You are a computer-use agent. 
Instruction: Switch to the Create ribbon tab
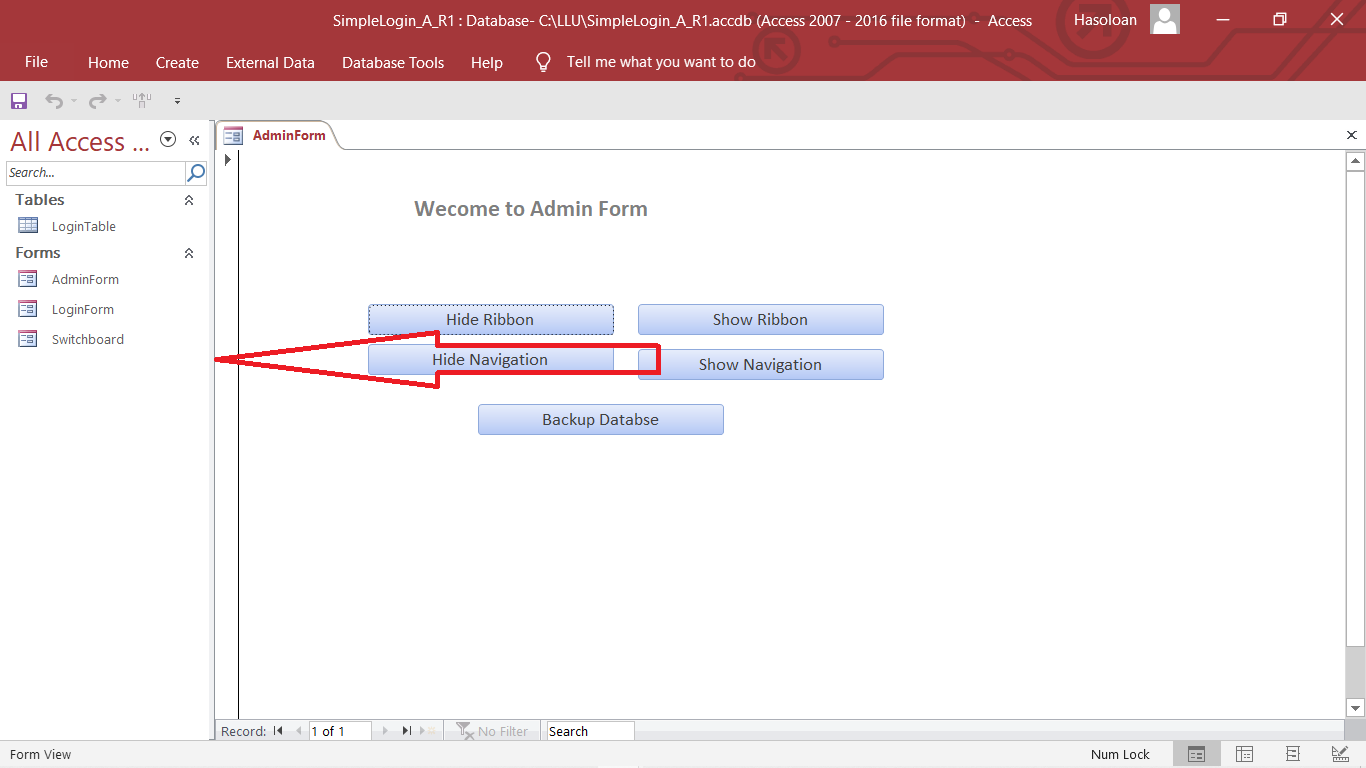pos(177,62)
